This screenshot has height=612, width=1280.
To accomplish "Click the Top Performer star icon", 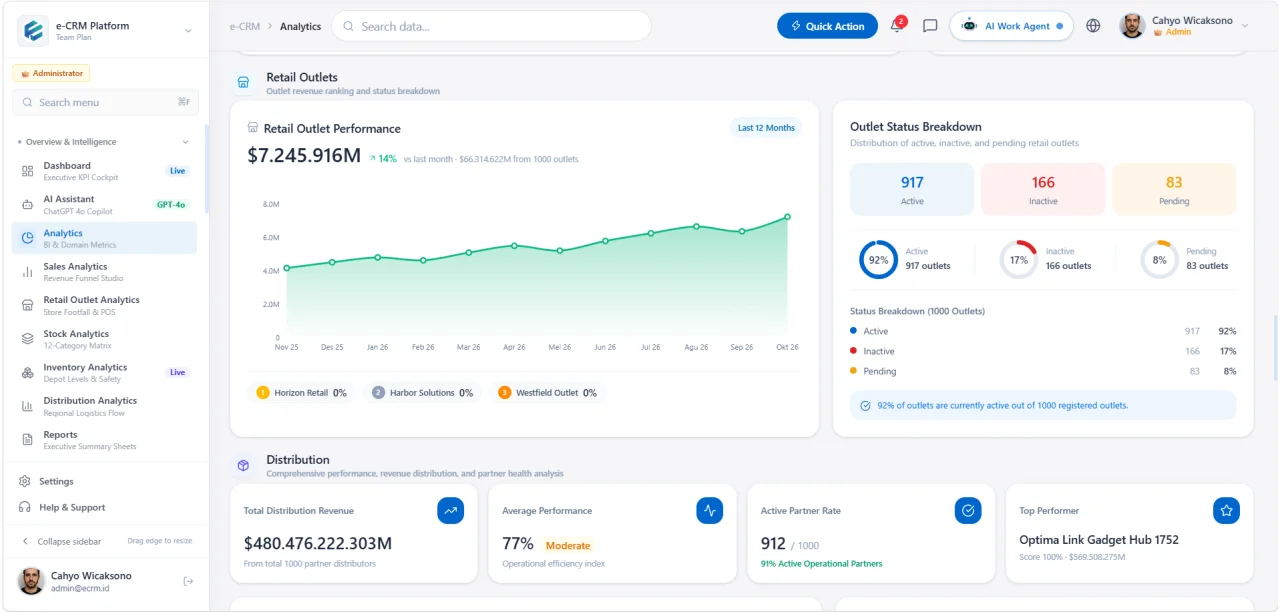I will 1226,510.
